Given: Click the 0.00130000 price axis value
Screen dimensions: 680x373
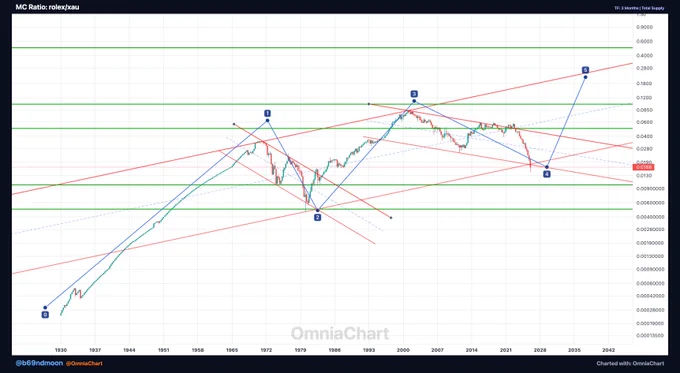Looking at the screenshot, I should pos(650,256).
